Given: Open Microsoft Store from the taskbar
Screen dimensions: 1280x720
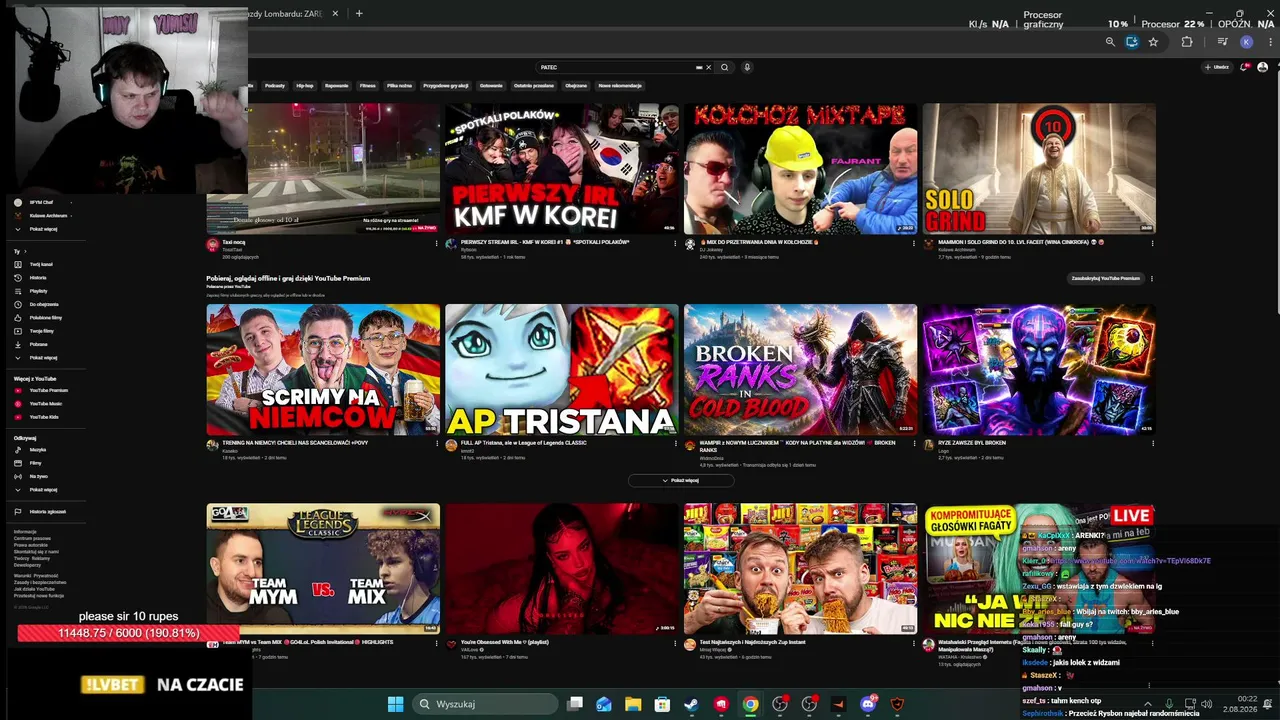Looking at the screenshot, I should point(662,704).
